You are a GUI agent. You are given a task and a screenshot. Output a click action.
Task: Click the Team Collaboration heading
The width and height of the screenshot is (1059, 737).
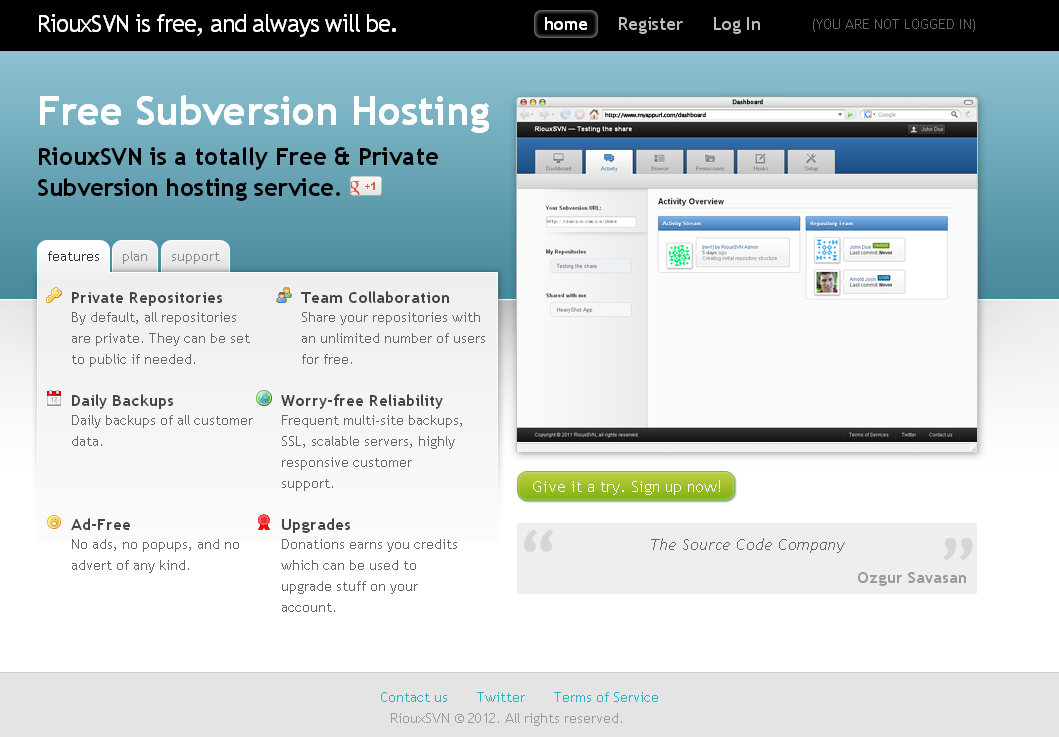tap(375, 298)
